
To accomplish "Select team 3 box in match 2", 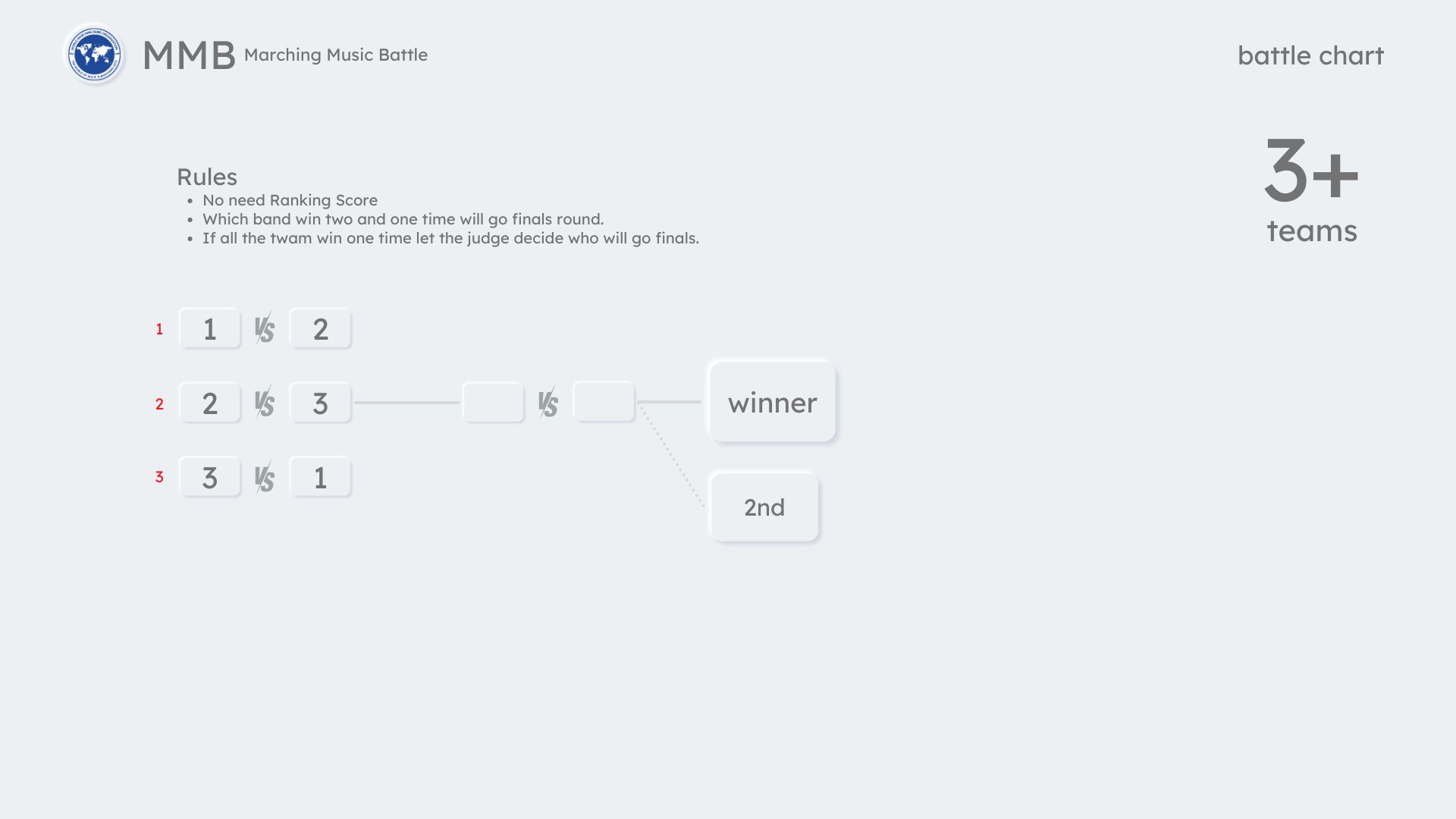I will pos(321,403).
